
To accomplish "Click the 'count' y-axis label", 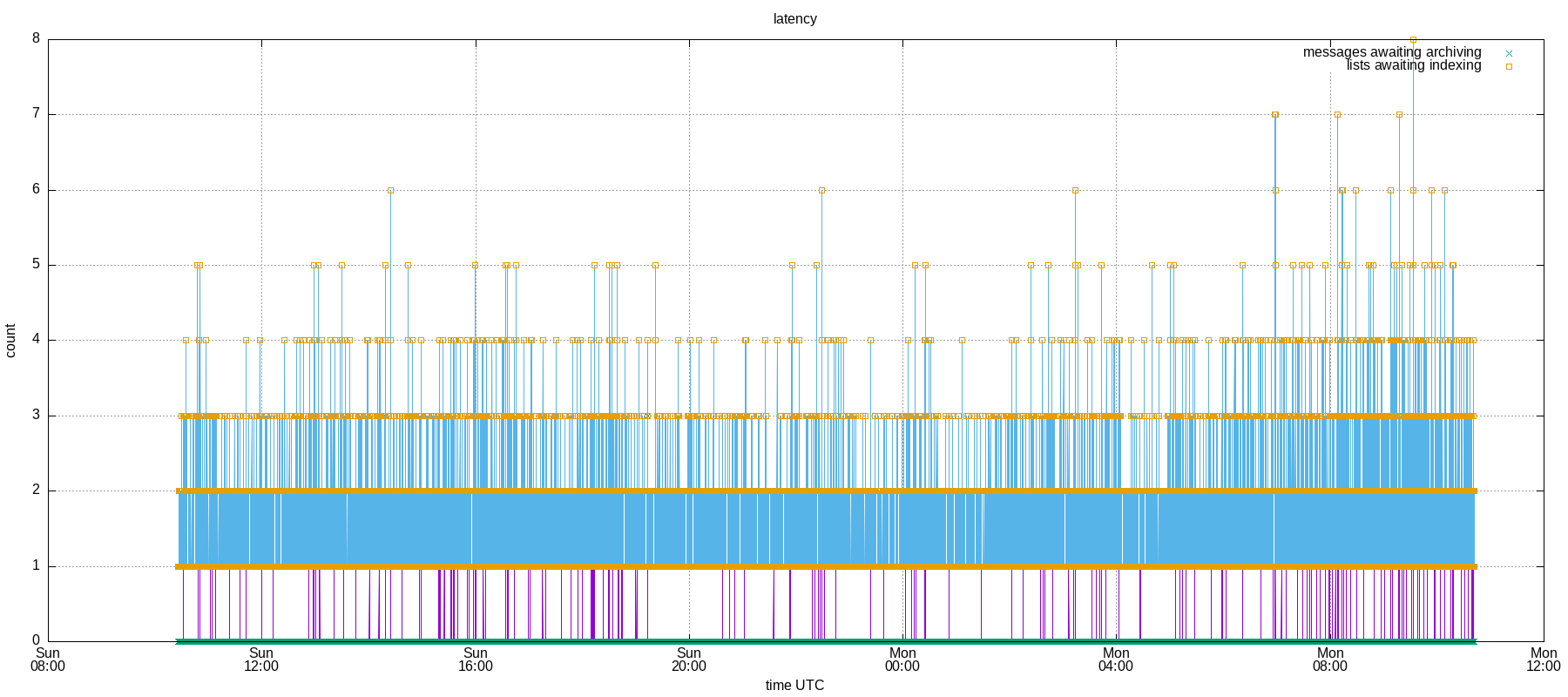I will pos(11,341).
